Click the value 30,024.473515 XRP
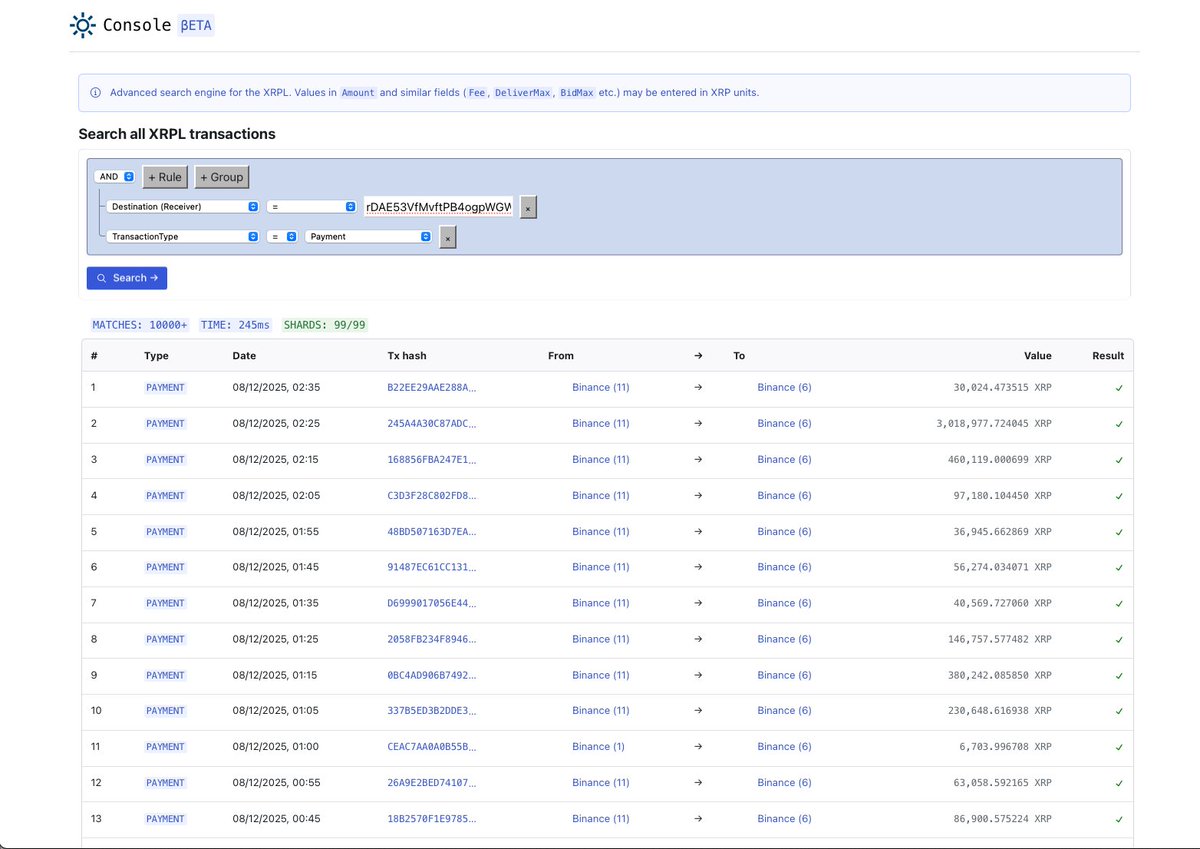Screen dimensions: 1200x849 pos(1003,387)
